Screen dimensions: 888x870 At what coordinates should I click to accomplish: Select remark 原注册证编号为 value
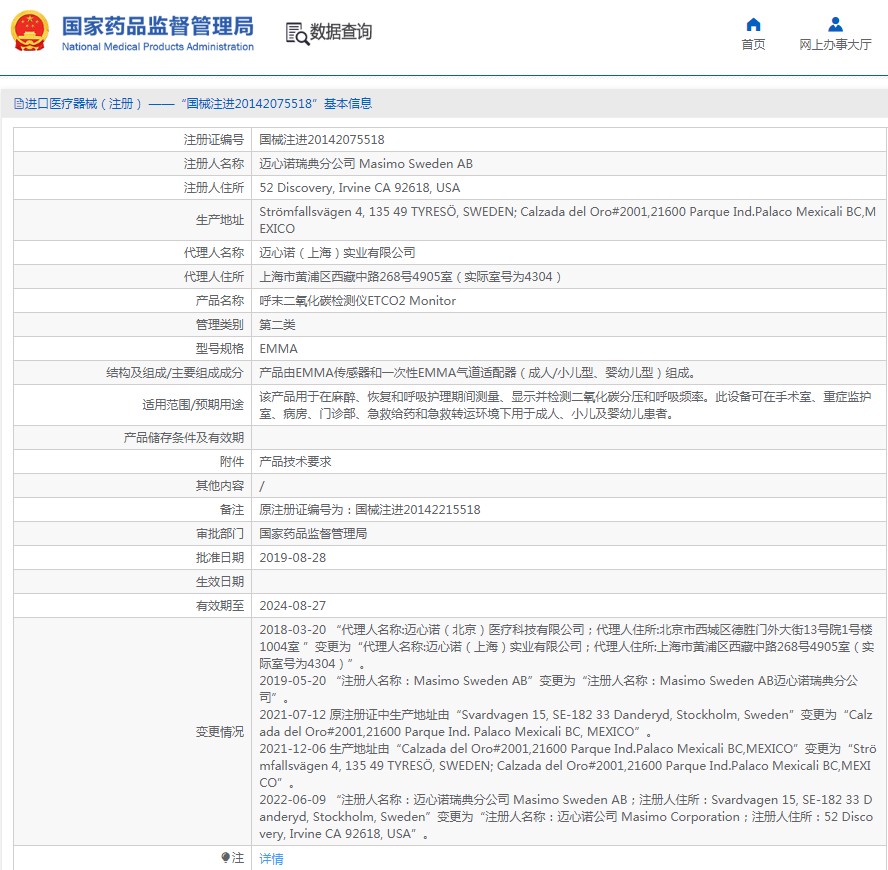click(x=370, y=510)
